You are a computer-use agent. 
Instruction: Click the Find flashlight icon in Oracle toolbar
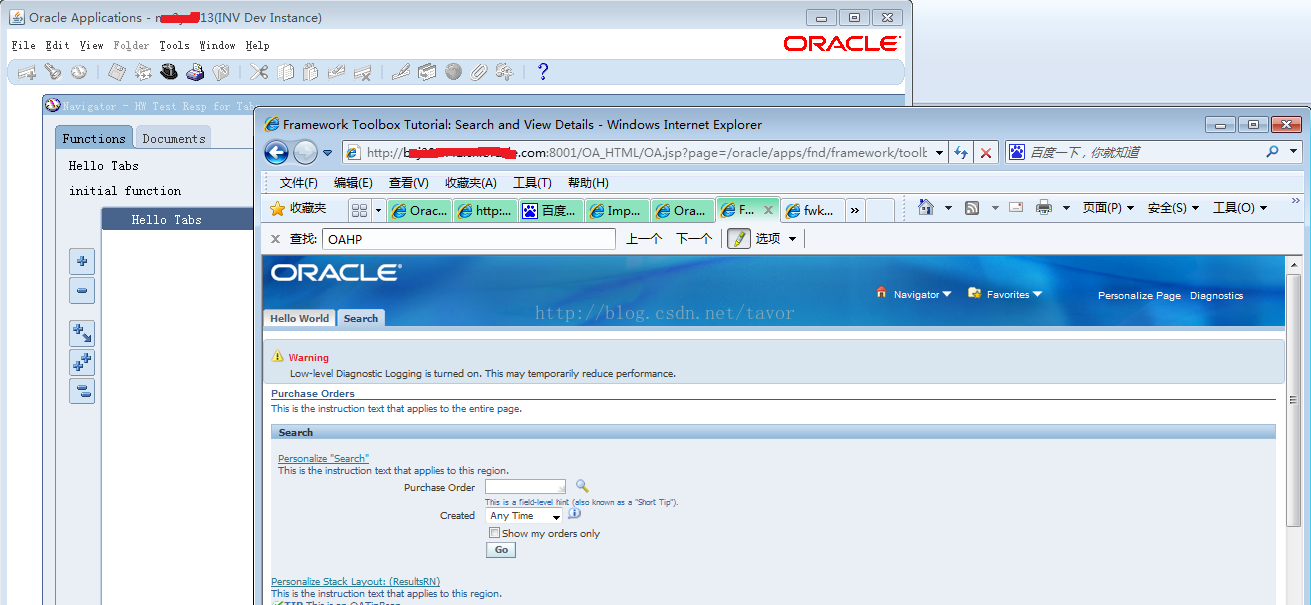tap(53, 72)
